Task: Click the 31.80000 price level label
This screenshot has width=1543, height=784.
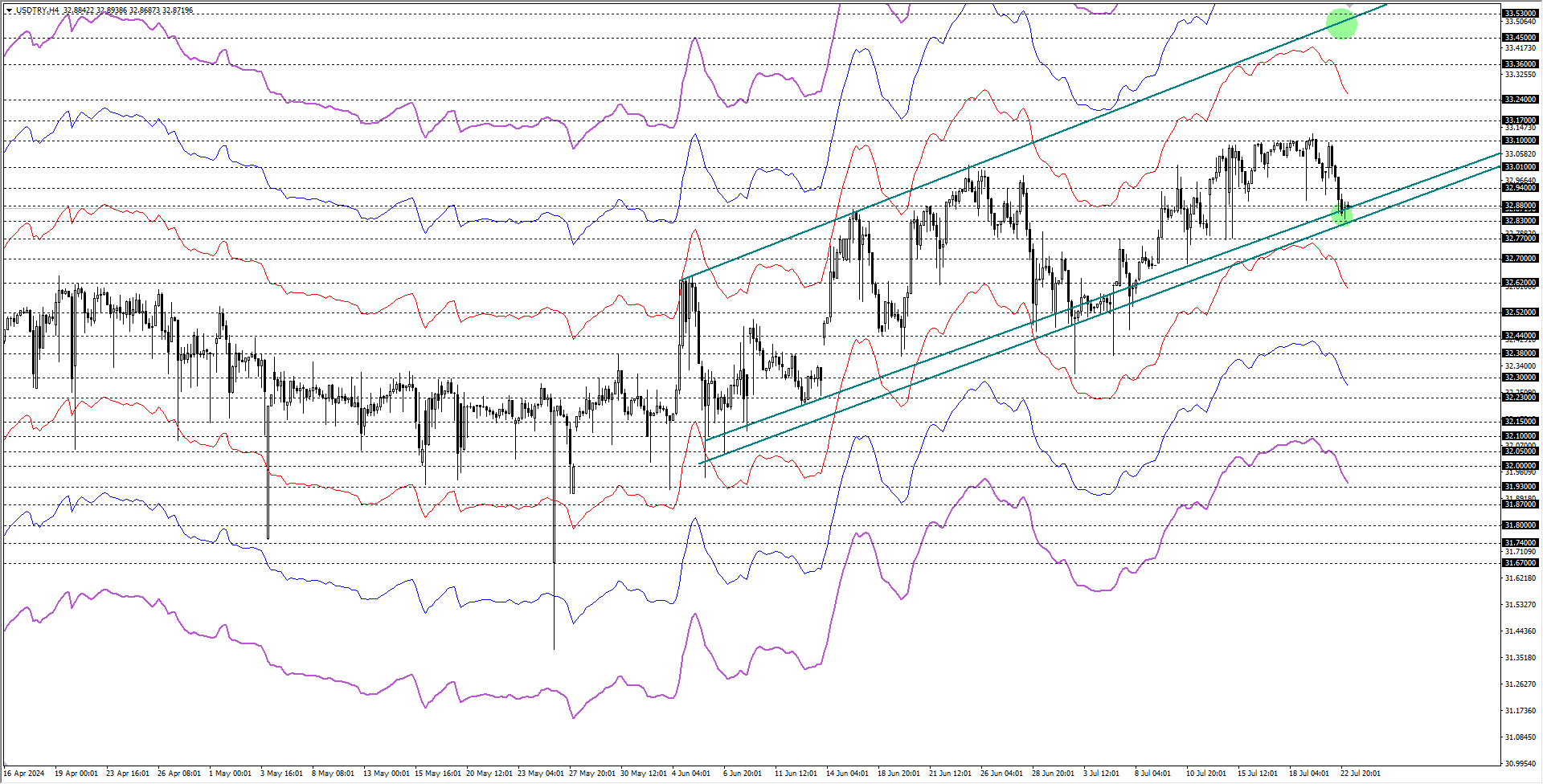Action: [1520, 525]
